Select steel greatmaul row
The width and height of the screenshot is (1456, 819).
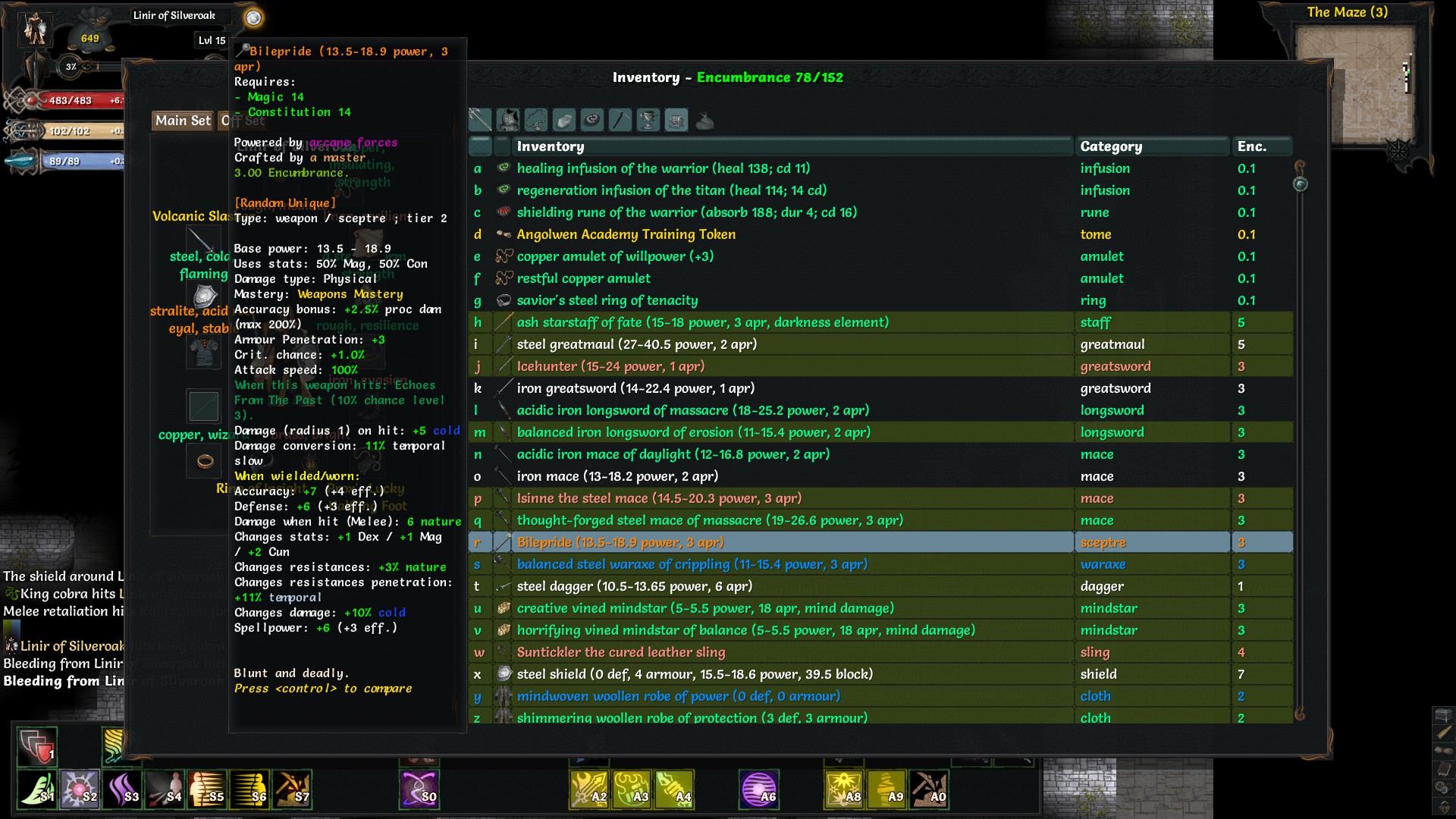(x=880, y=344)
